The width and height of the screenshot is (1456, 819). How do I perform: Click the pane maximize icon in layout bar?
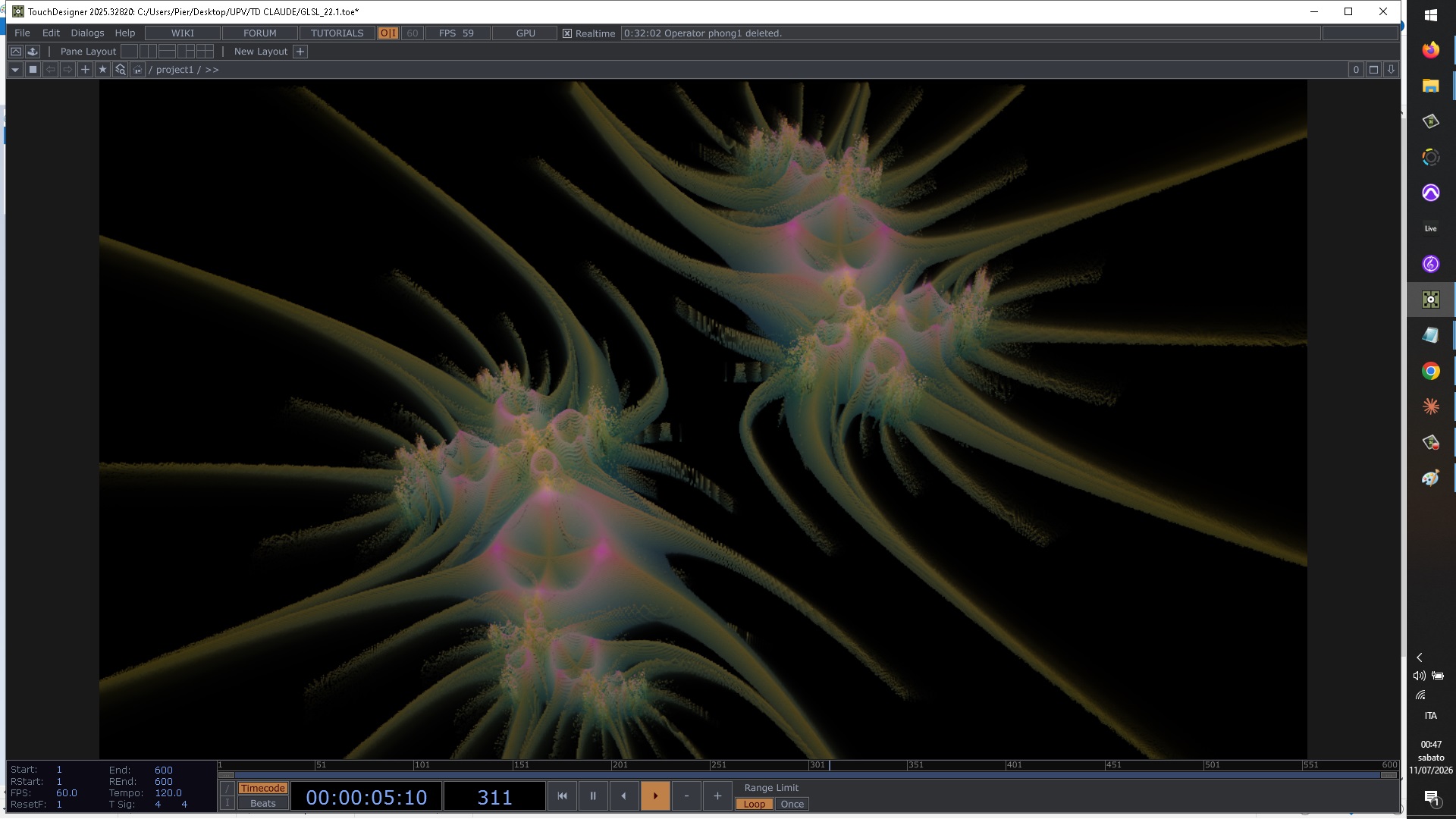(x=15, y=52)
